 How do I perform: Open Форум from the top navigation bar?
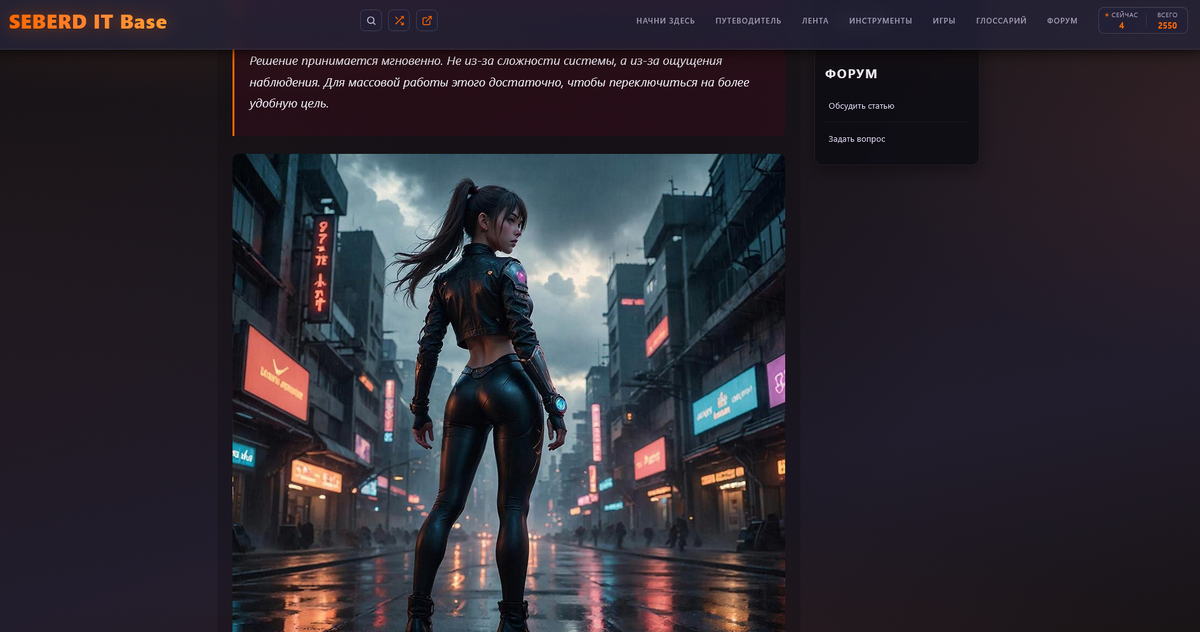tap(1062, 21)
